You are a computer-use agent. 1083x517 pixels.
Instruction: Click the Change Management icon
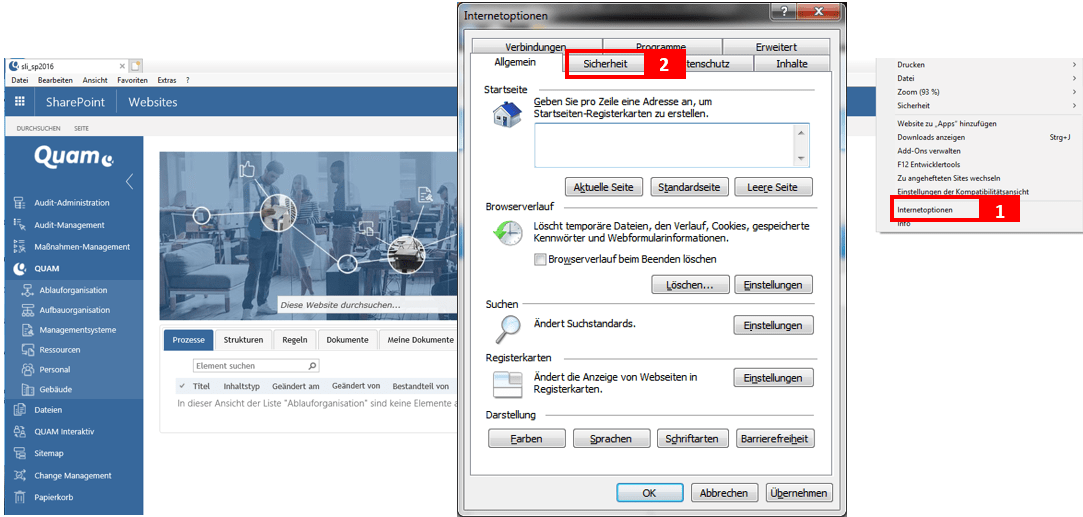click(x=20, y=476)
